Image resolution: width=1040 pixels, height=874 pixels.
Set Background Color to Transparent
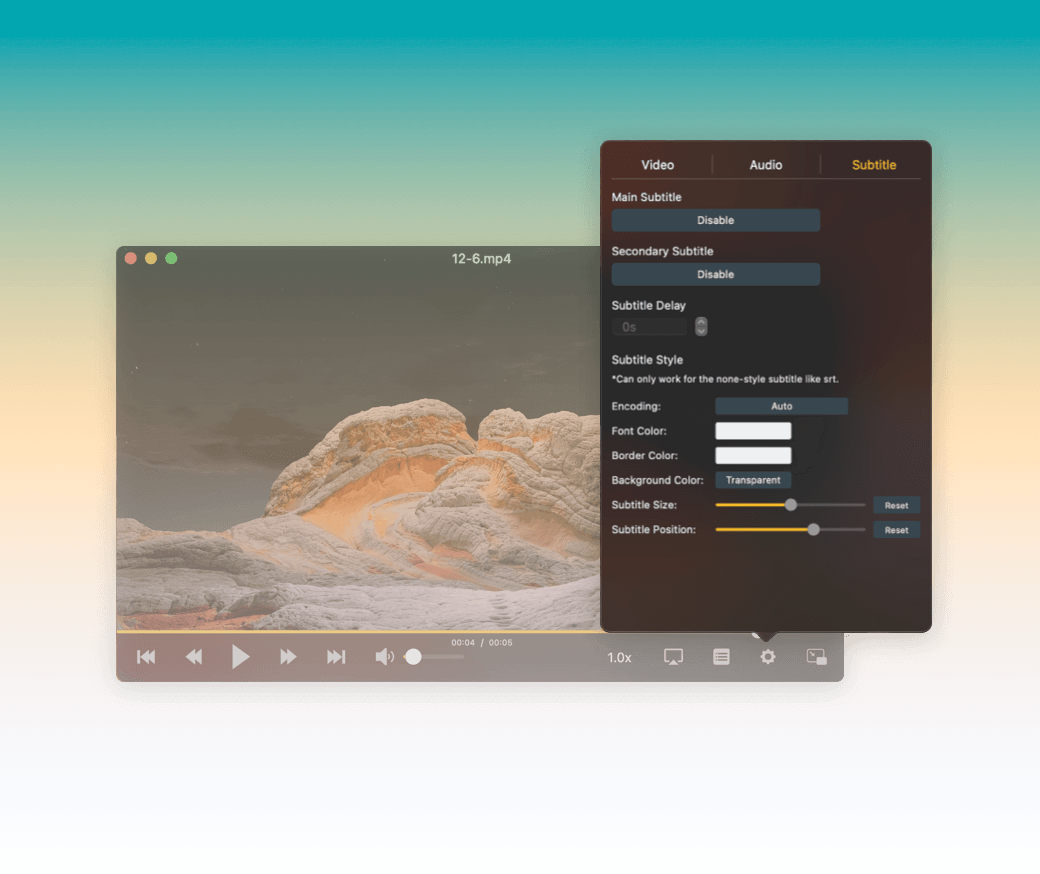click(752, 480)
